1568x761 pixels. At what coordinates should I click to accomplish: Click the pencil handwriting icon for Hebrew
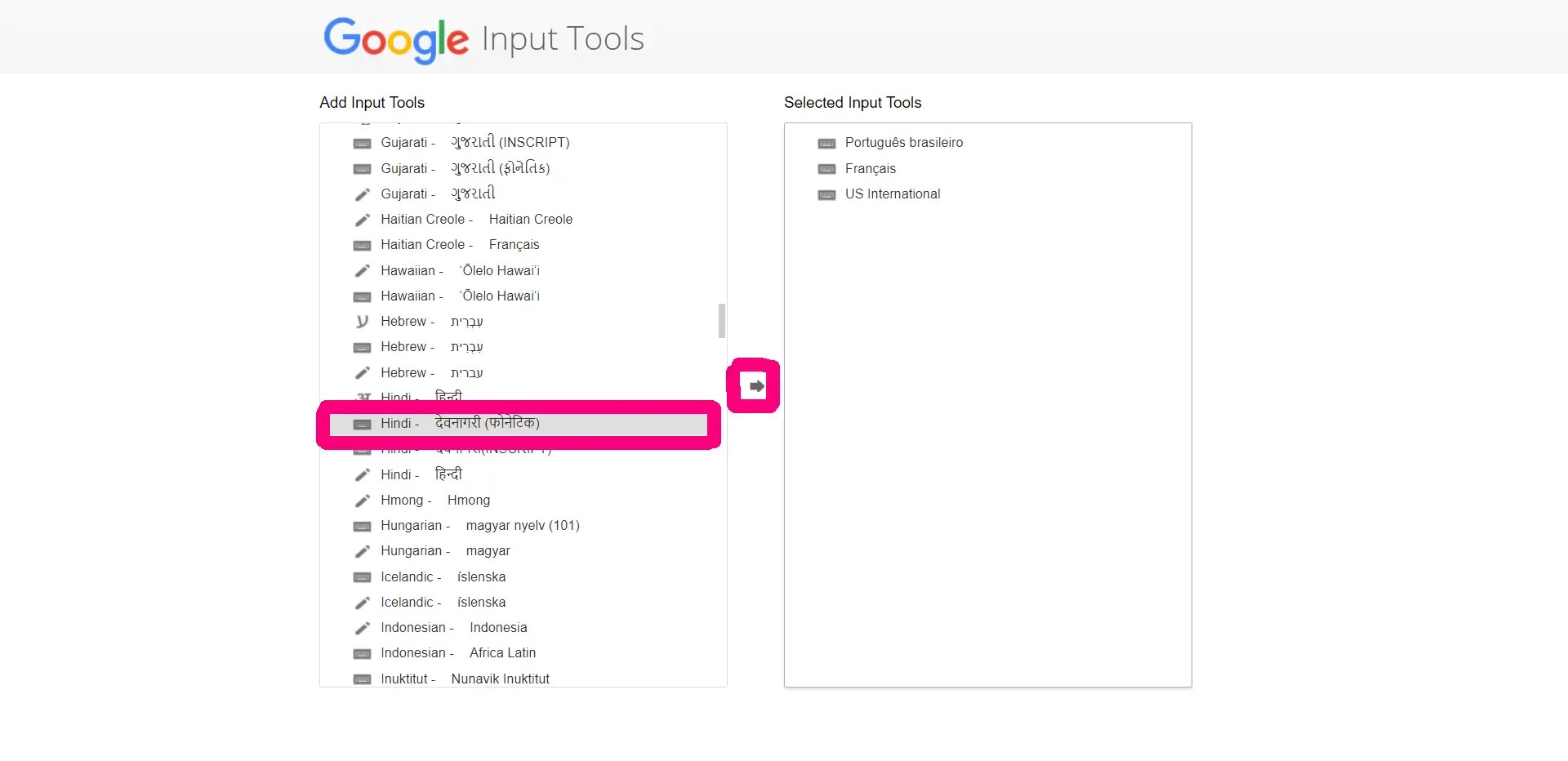(x=362, y=373)
